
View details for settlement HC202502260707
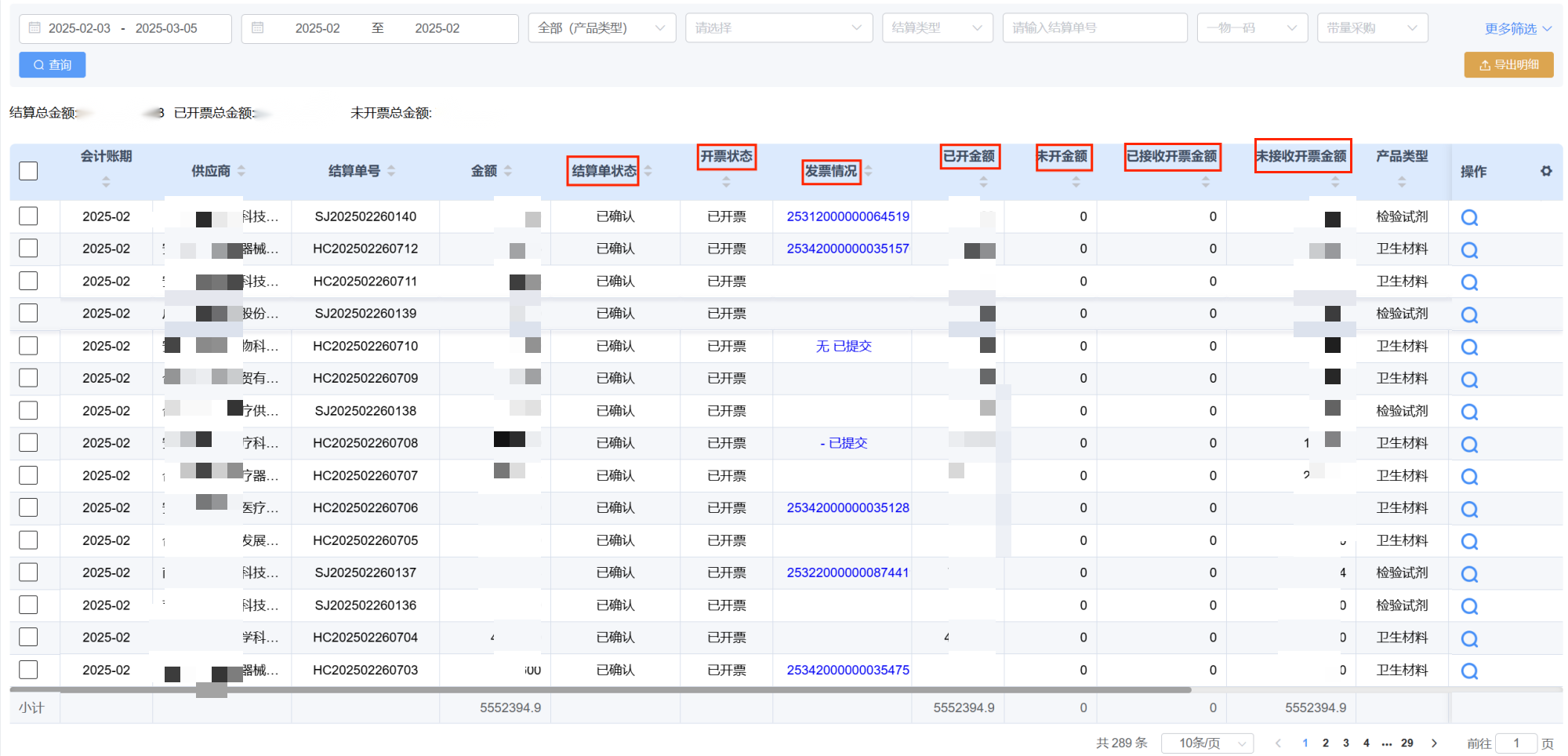tap(1469, 477)
